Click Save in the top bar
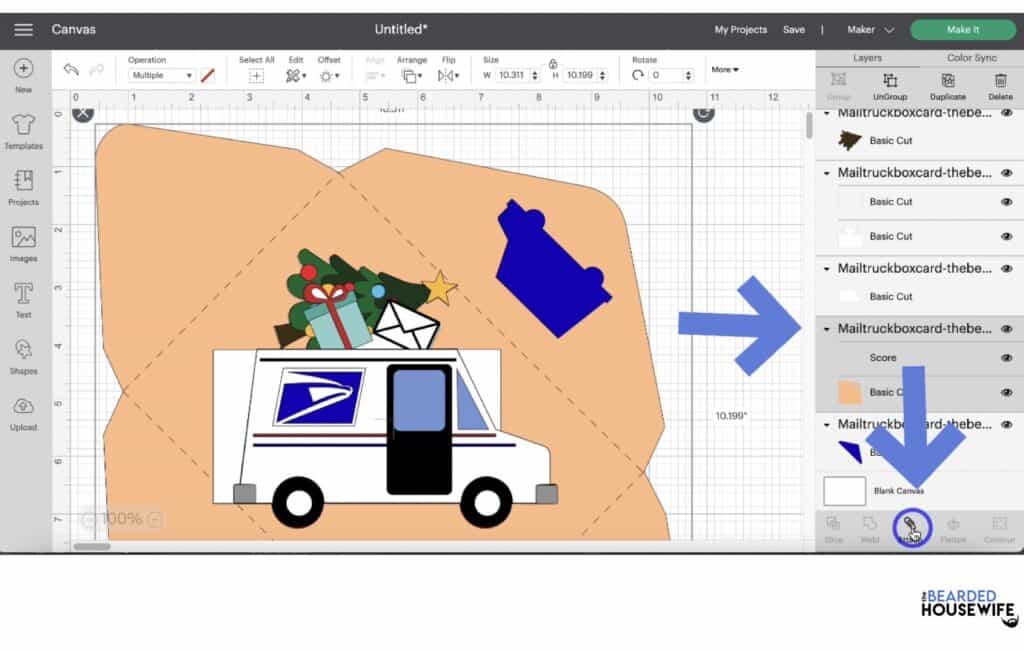This screenshot has width=1024, height=651. [x=794, y=29]
